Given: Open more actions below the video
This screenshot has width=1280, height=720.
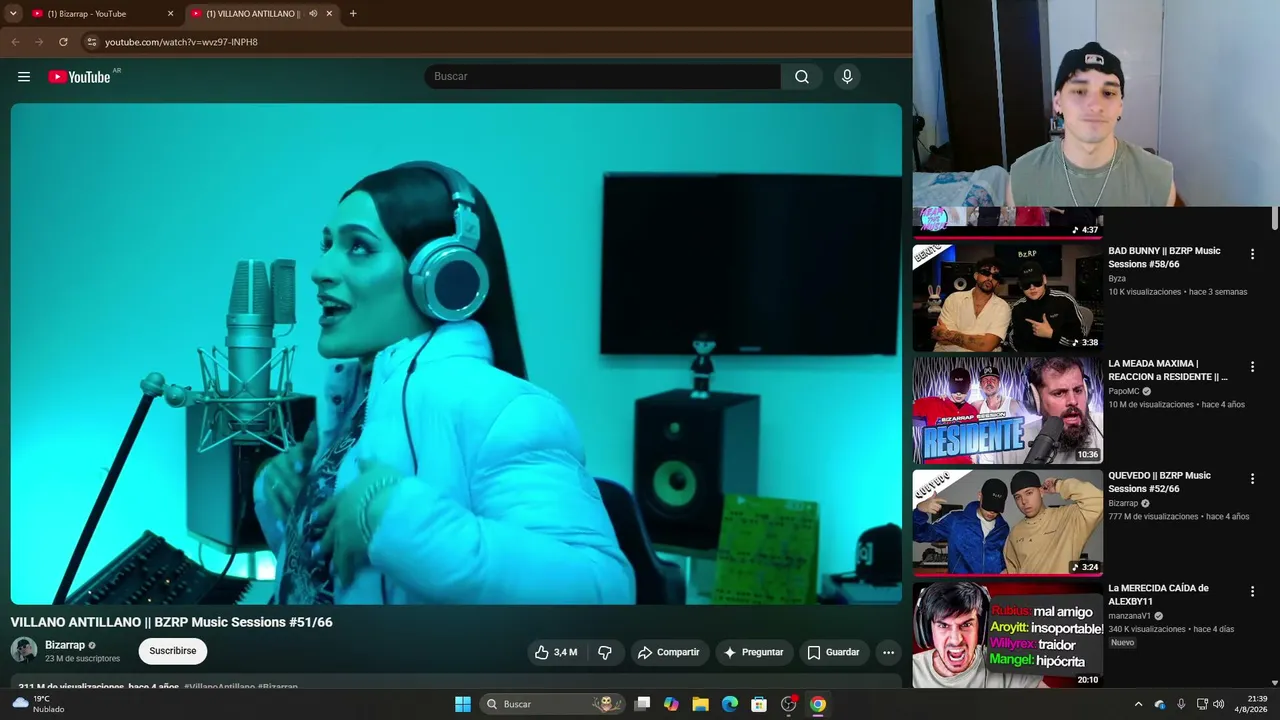Looking at the screenshot, I should point(888,652).
